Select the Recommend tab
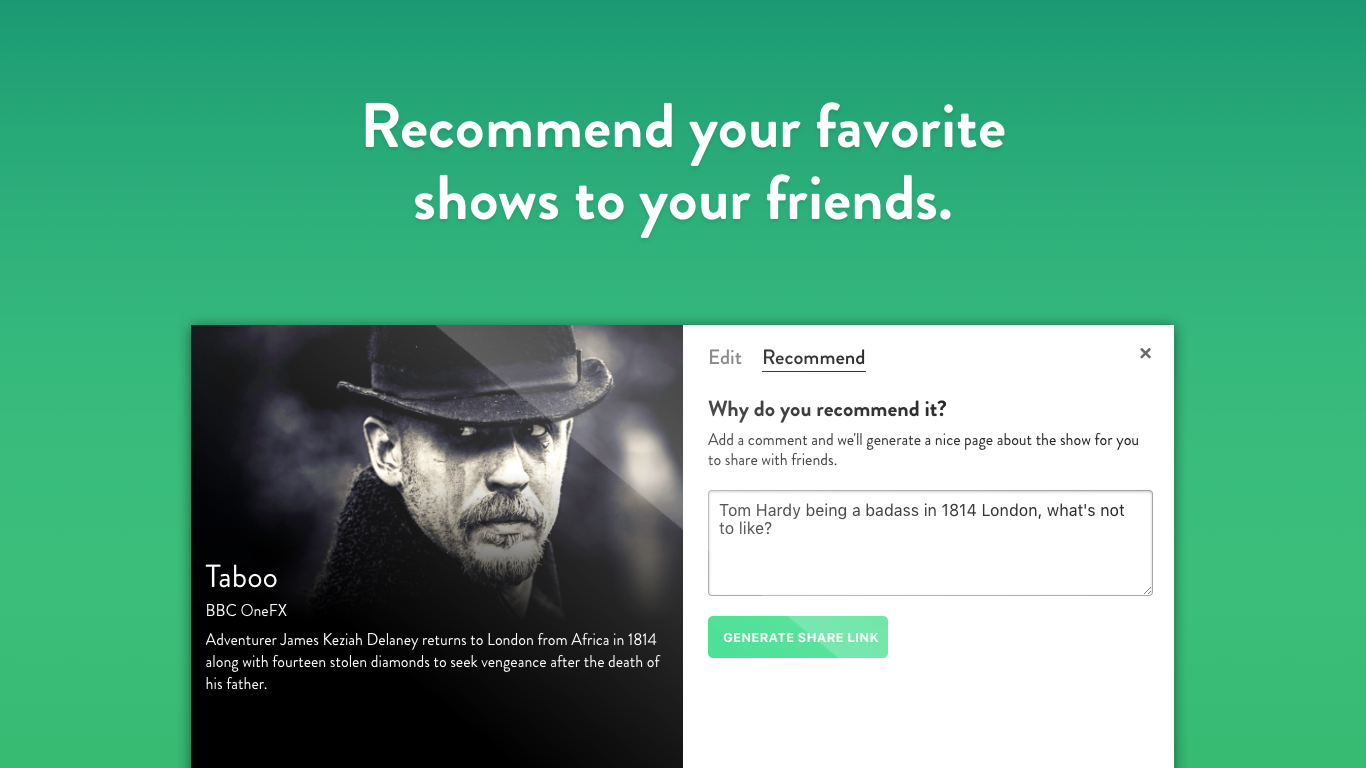The width and height of the screenshot is (1366, 768). point(814,358)
